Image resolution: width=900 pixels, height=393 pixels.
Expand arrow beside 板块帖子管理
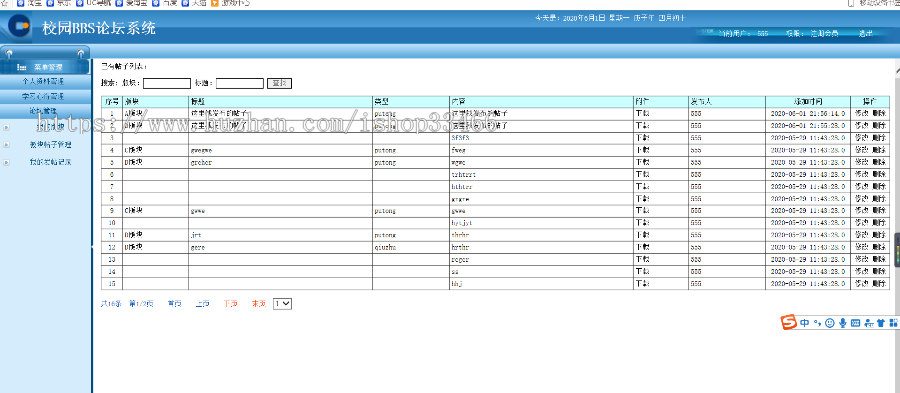(6, 145)
